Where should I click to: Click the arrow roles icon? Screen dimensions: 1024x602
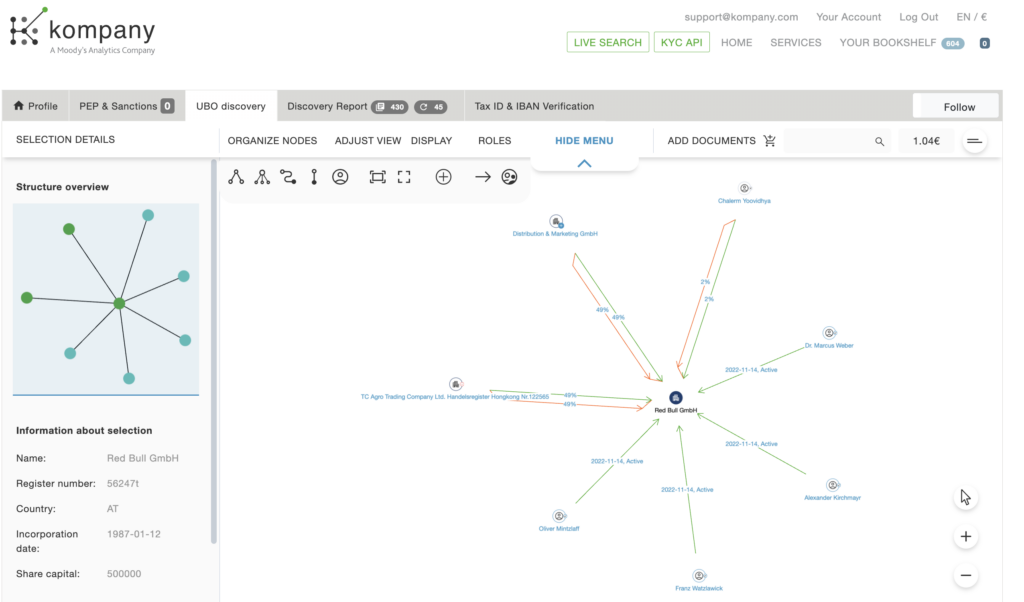482,177
